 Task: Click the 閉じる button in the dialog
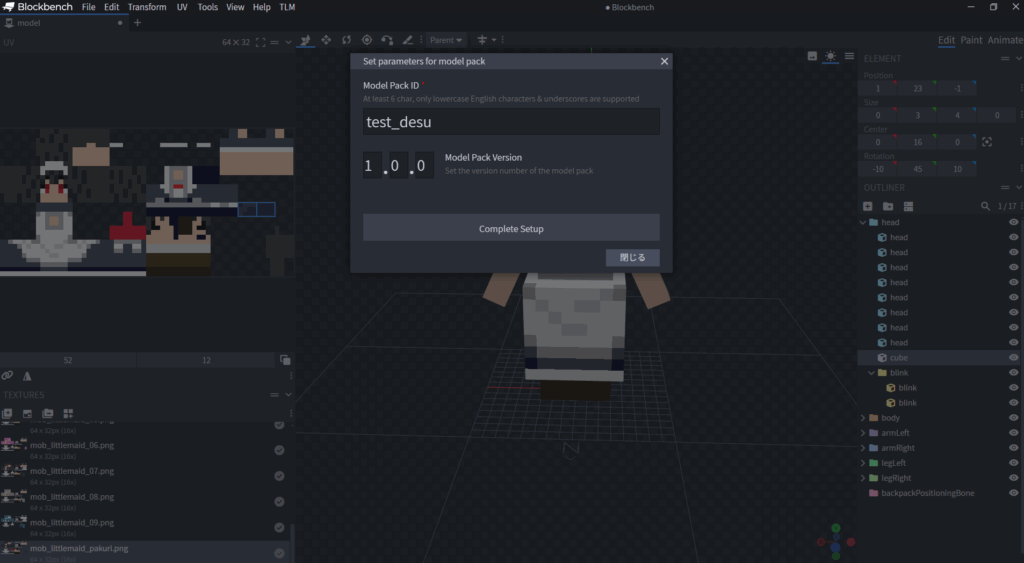pos(632,258)
